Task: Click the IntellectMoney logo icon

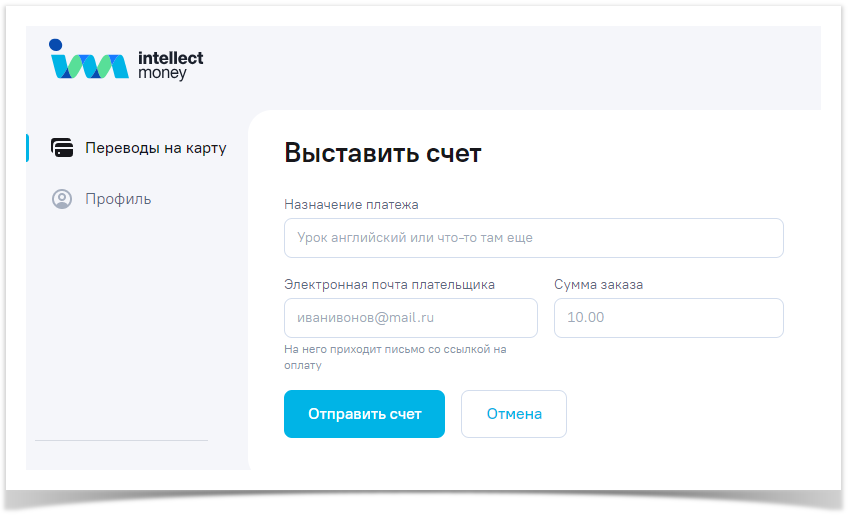Action: tap(88, 61)
